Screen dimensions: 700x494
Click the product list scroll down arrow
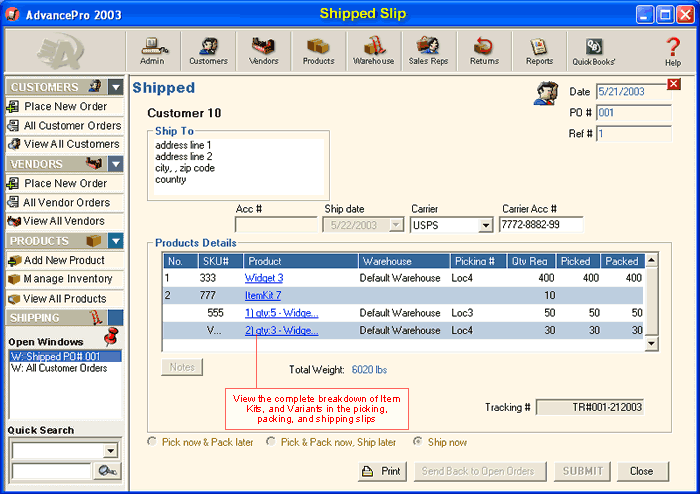(652, 343)
